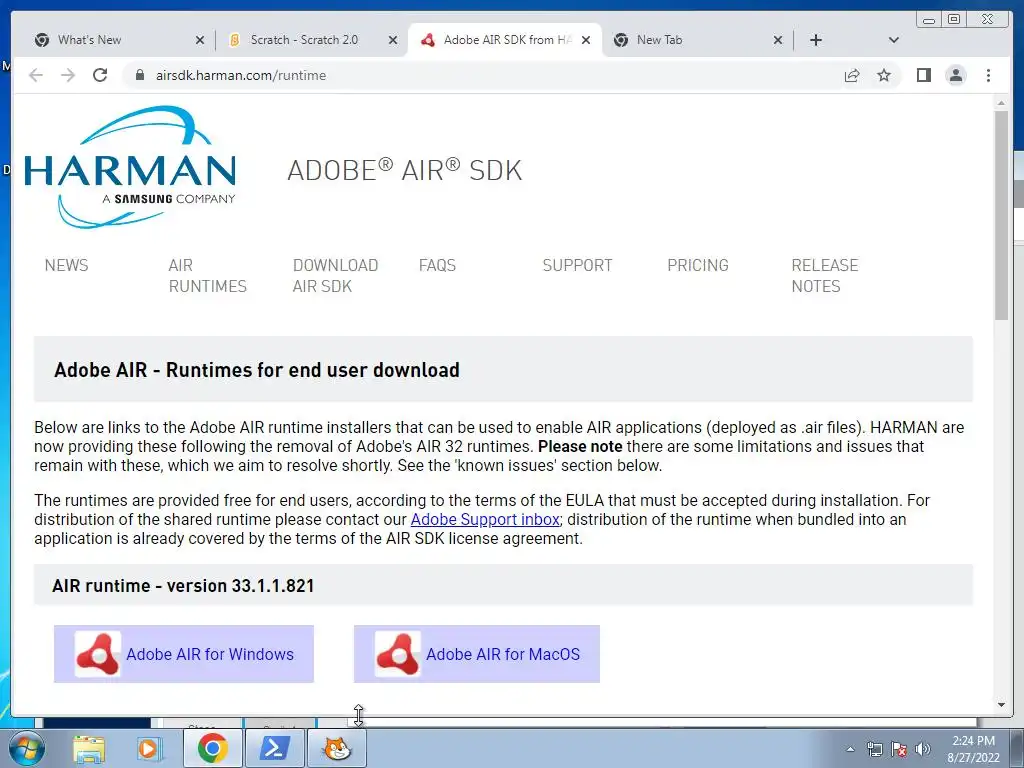Open the FAQS page
Image resolution: width=1024 pixels, height=768 pixels.
click(437, 265)
